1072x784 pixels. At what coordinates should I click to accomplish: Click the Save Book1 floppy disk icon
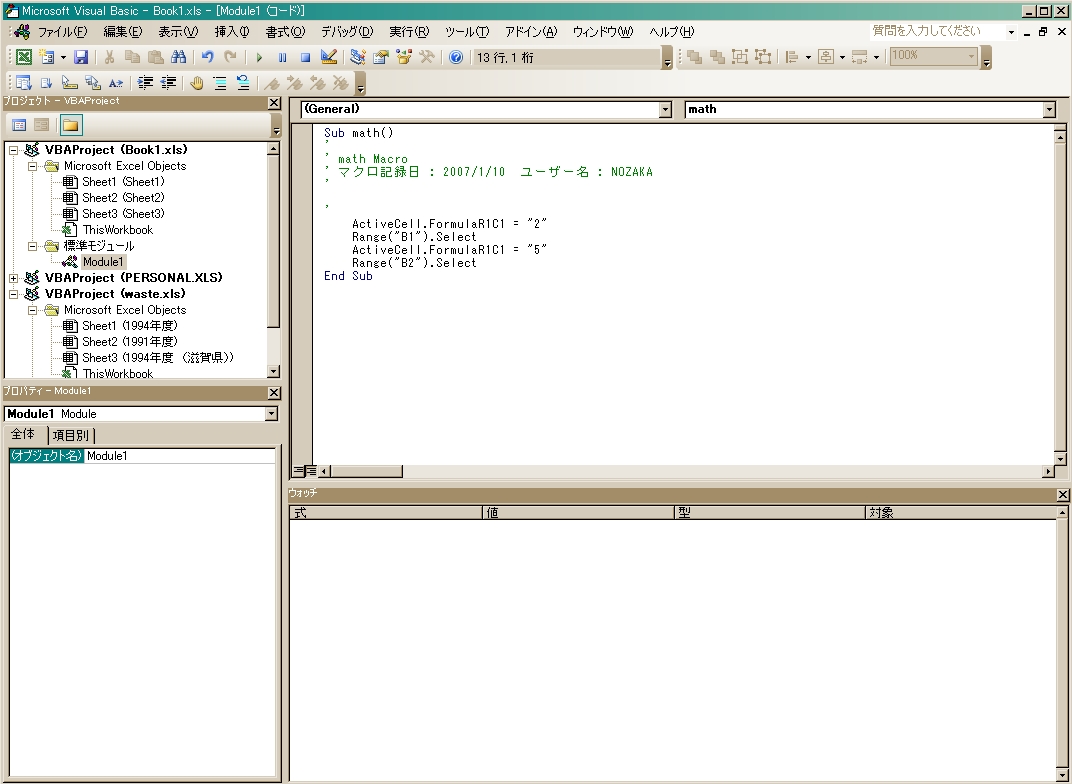[81, 58]
